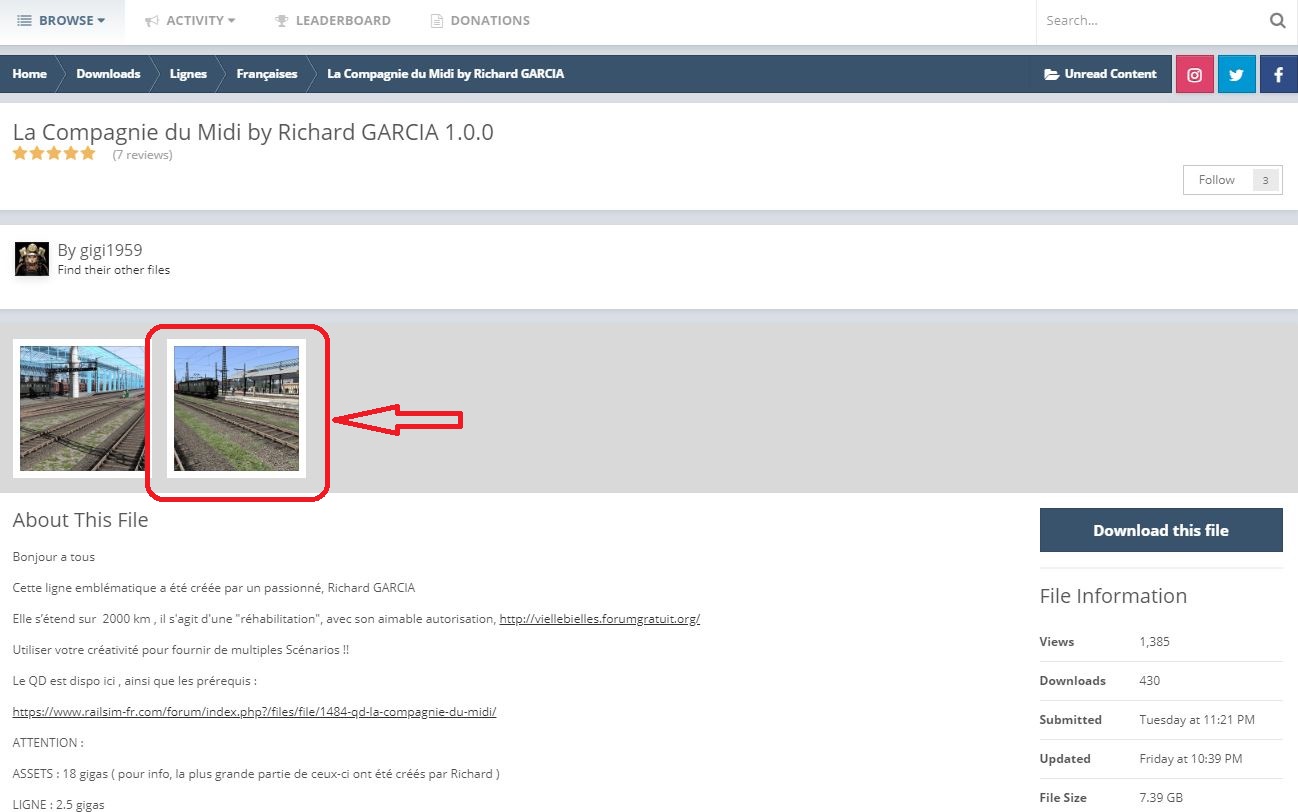This screenshot has width=1298, height=812.
Task: Open the Donations page
Action: point(480,20)
